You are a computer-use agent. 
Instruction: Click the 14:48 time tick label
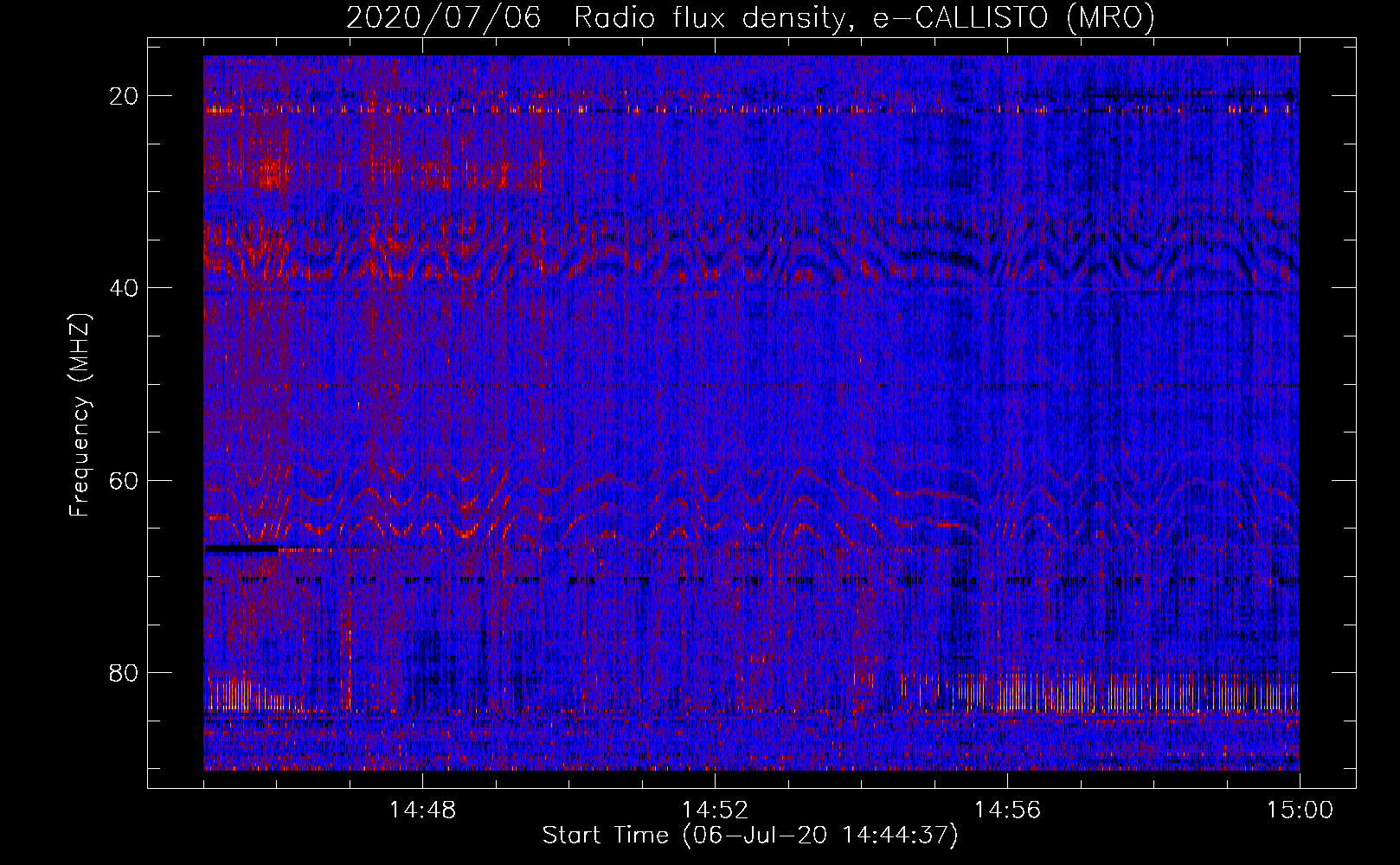click(x=422, y=811)
